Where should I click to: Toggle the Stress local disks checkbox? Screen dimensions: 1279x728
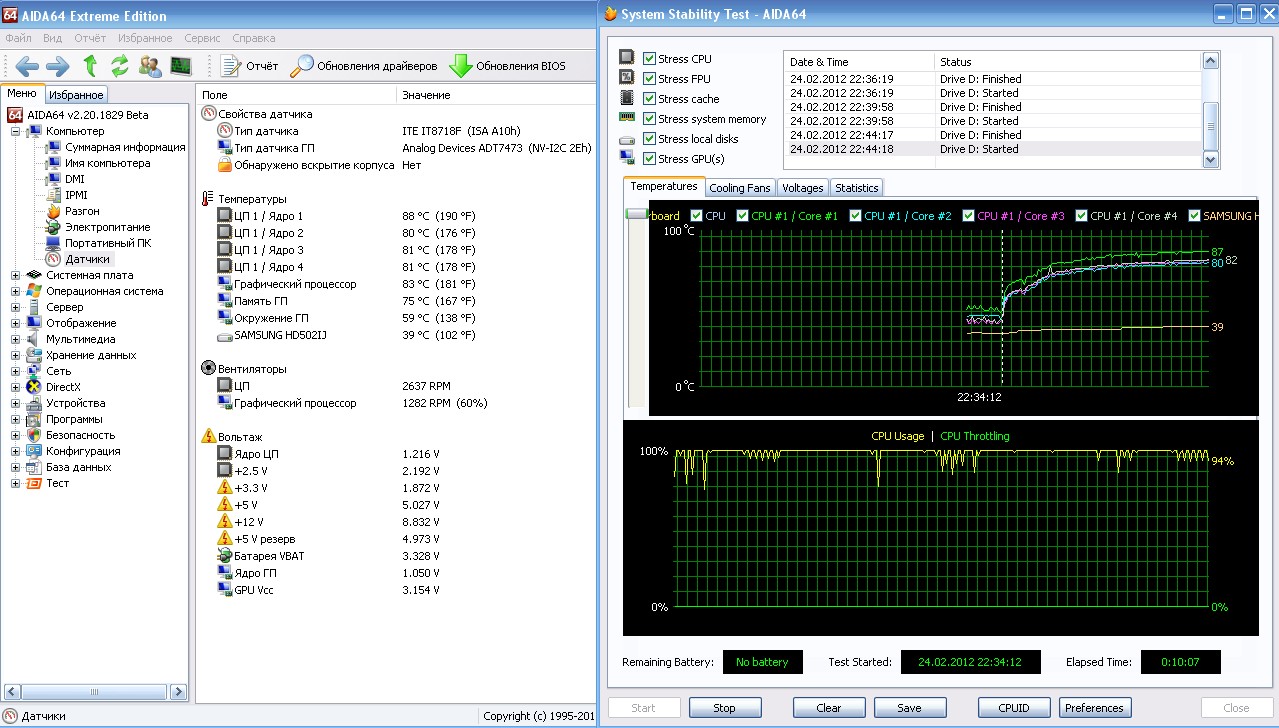click(650, 139)
